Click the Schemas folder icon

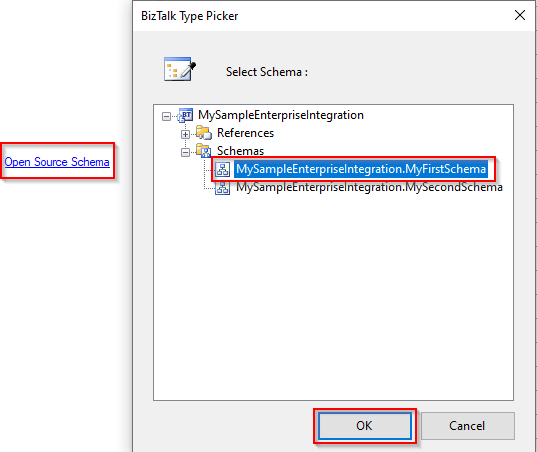coord(204,151)
